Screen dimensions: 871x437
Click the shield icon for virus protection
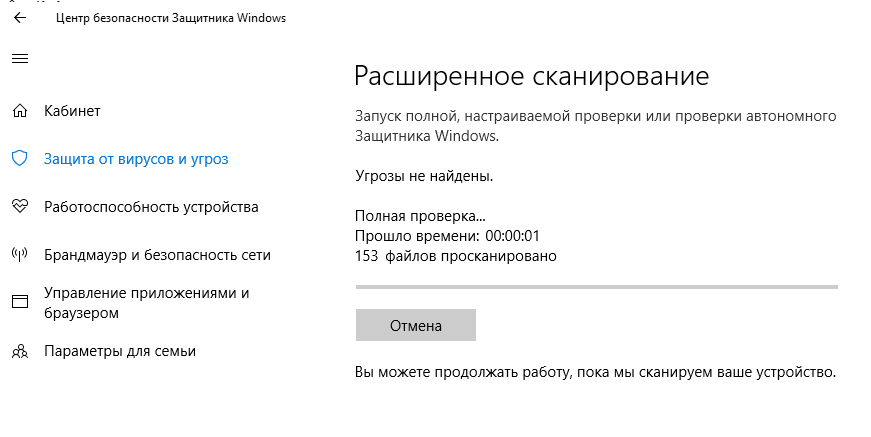(19, 158)
